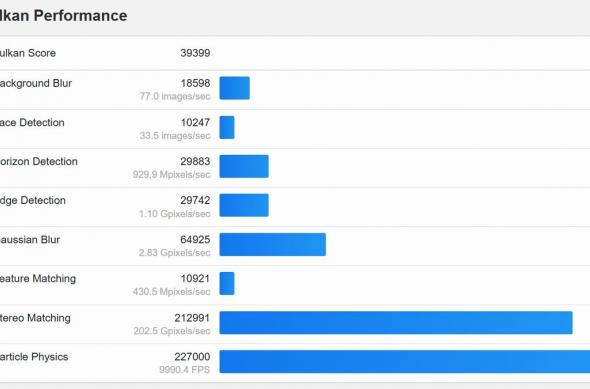Click the '430.5 Mpixels/sec' value

coord(171,292)
